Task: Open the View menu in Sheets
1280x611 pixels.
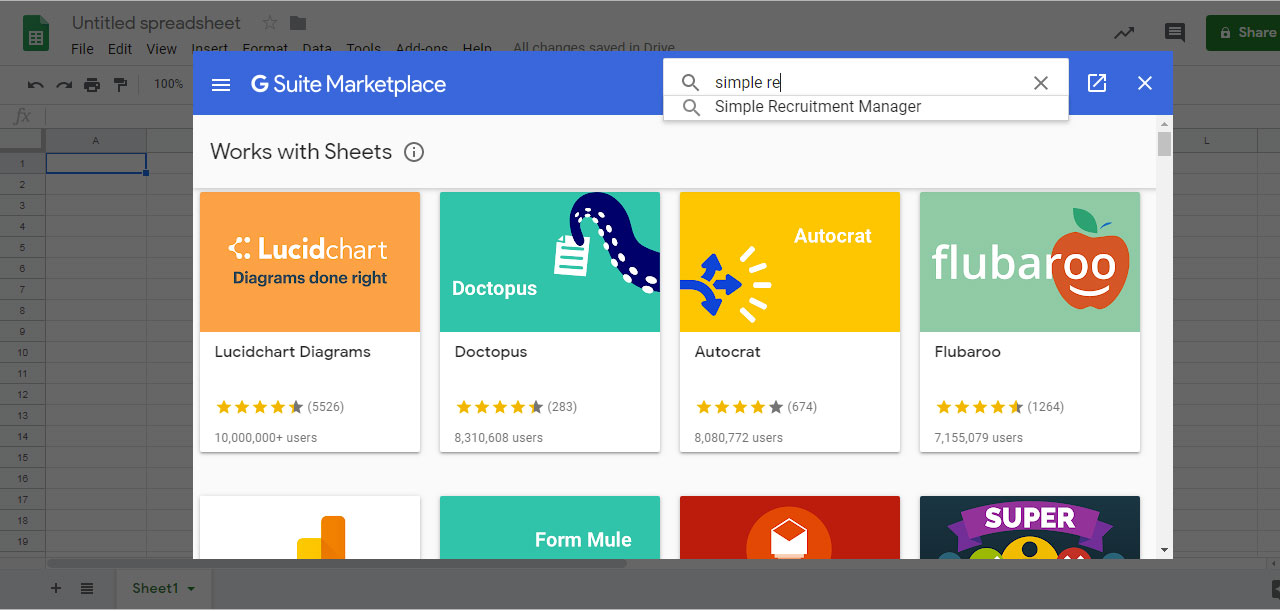Action: 161,48
